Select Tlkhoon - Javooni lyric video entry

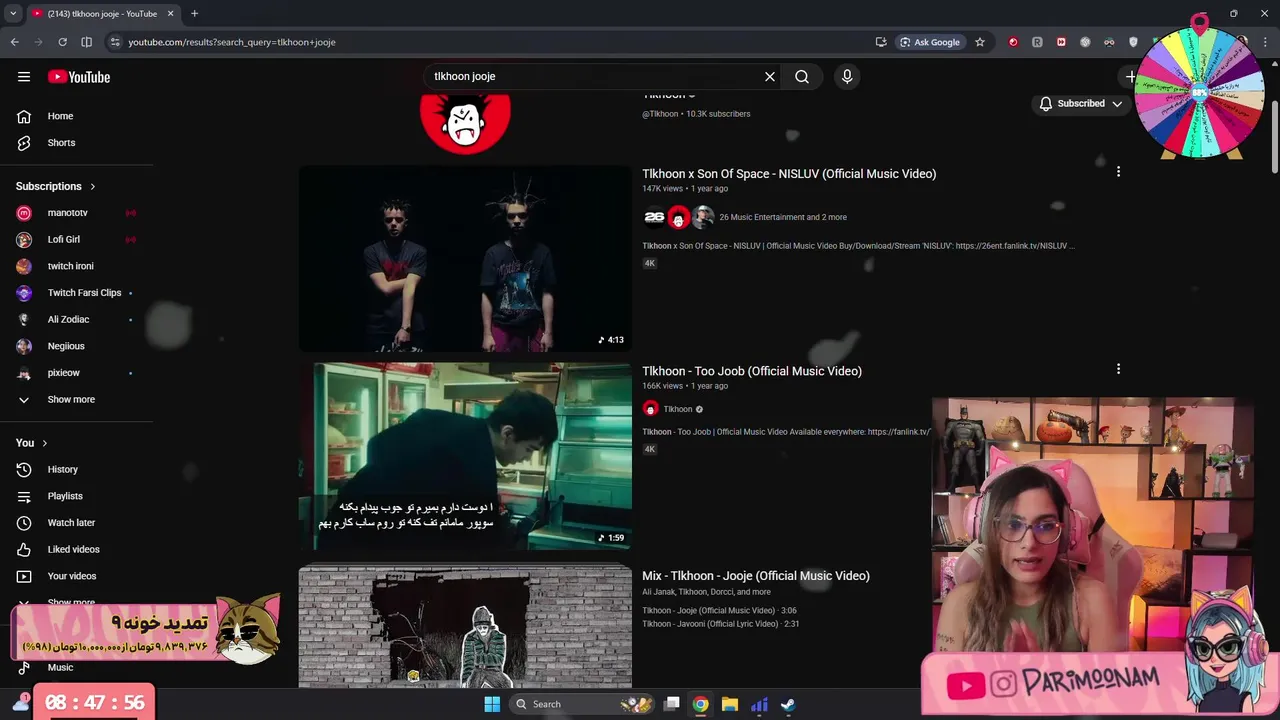[721, 624]
